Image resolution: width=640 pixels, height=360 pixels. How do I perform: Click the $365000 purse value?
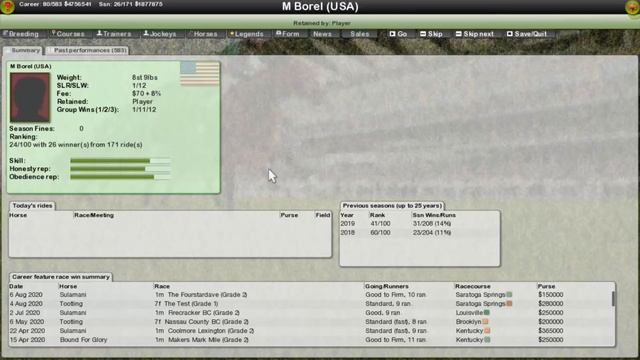coord(551,331)
